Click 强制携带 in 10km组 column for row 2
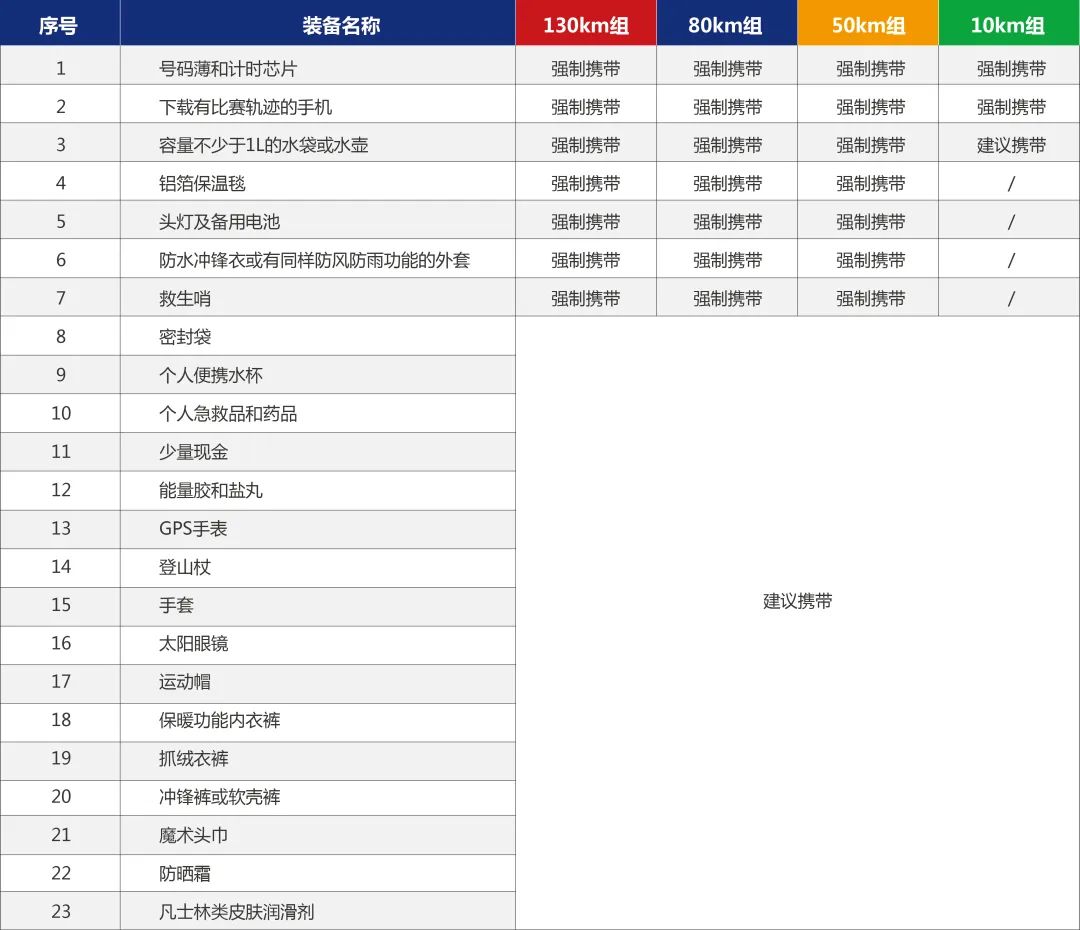Image resolution: width=1080 pixels, height=930 pixels. pos(1011,107)
